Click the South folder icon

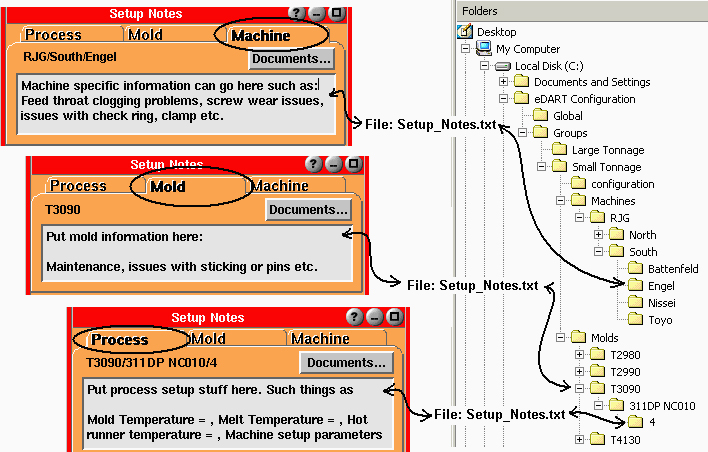click(616, 252)
